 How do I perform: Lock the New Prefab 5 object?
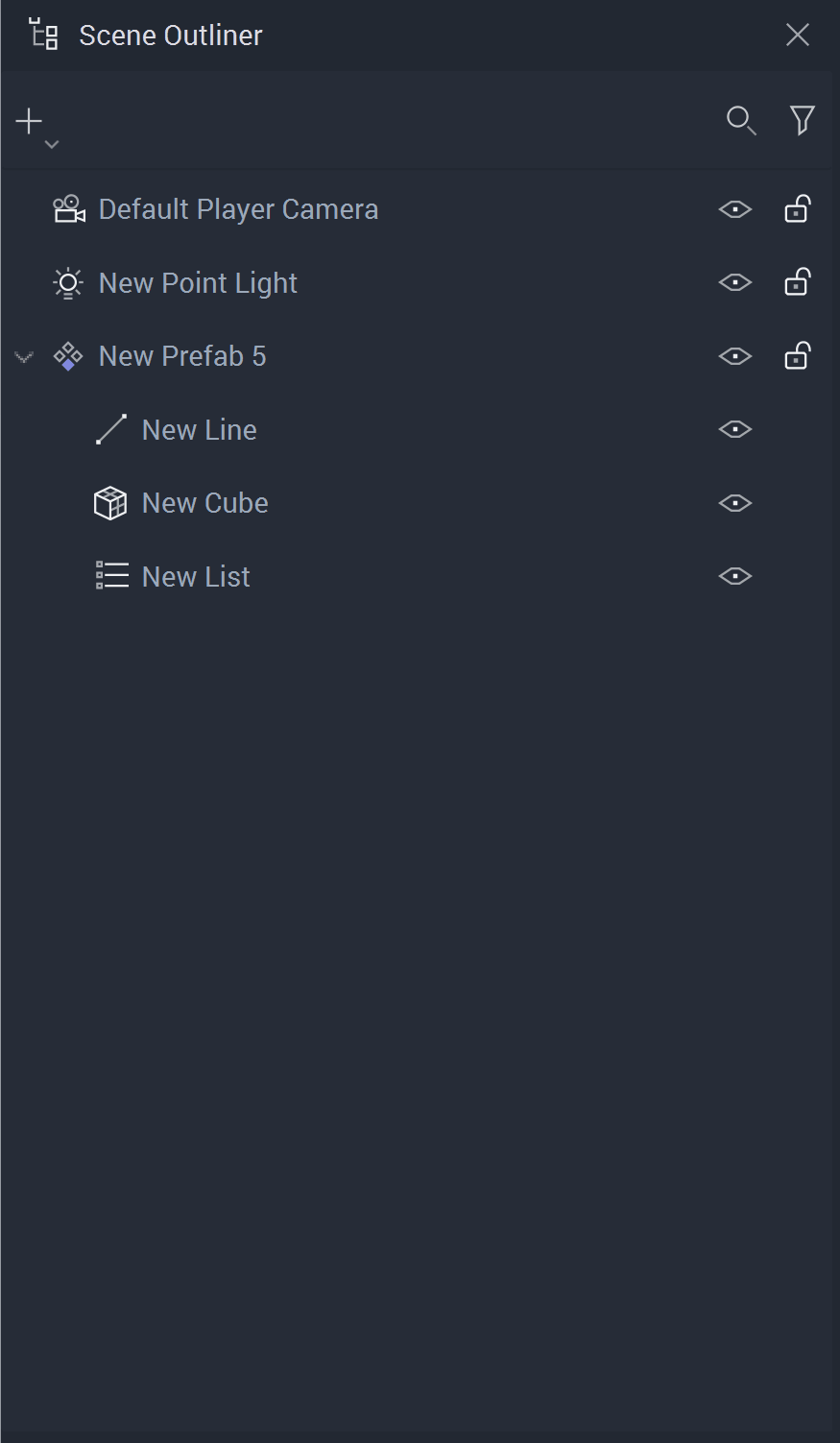pyautogui.click(x=797, y=356)
